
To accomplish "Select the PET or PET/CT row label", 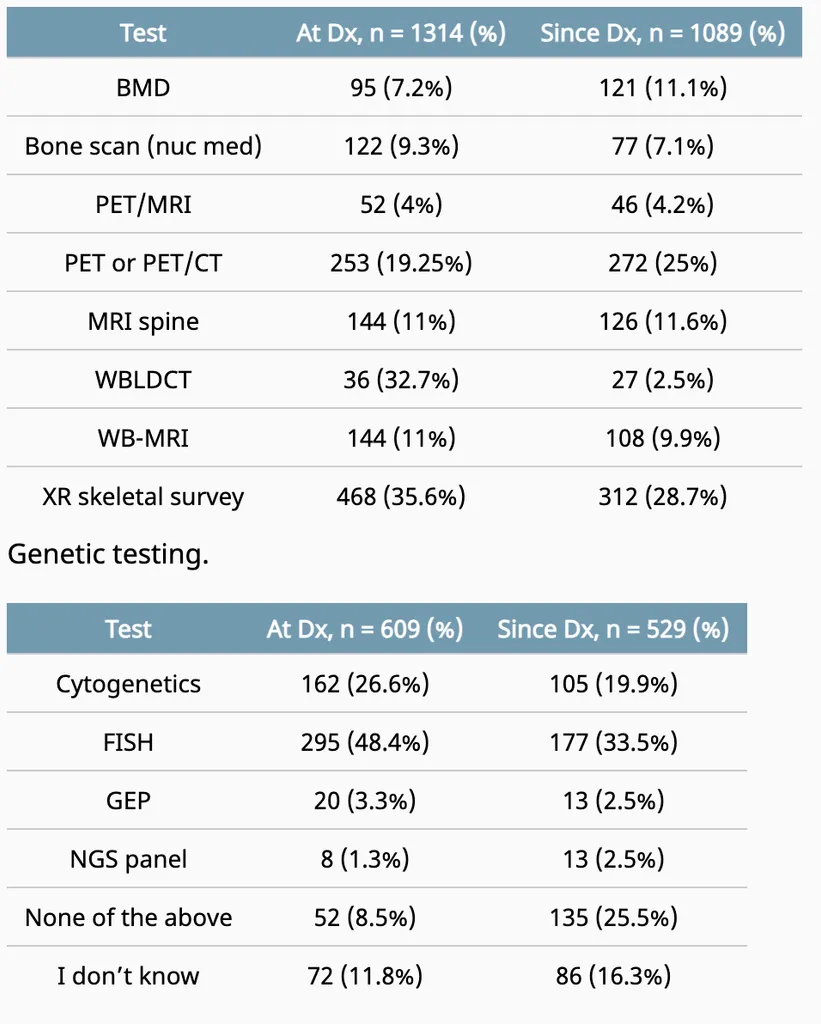I will (x=143, y=263).
